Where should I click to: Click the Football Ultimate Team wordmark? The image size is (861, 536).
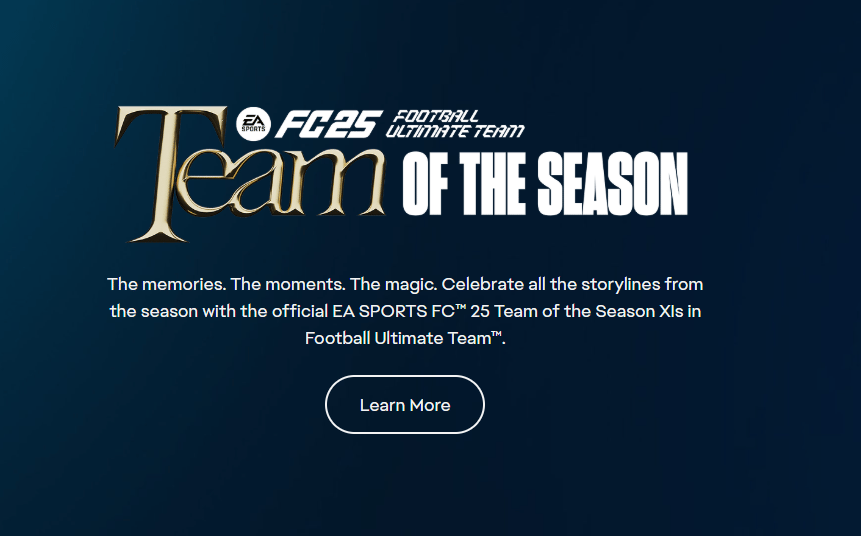point(455,124)
